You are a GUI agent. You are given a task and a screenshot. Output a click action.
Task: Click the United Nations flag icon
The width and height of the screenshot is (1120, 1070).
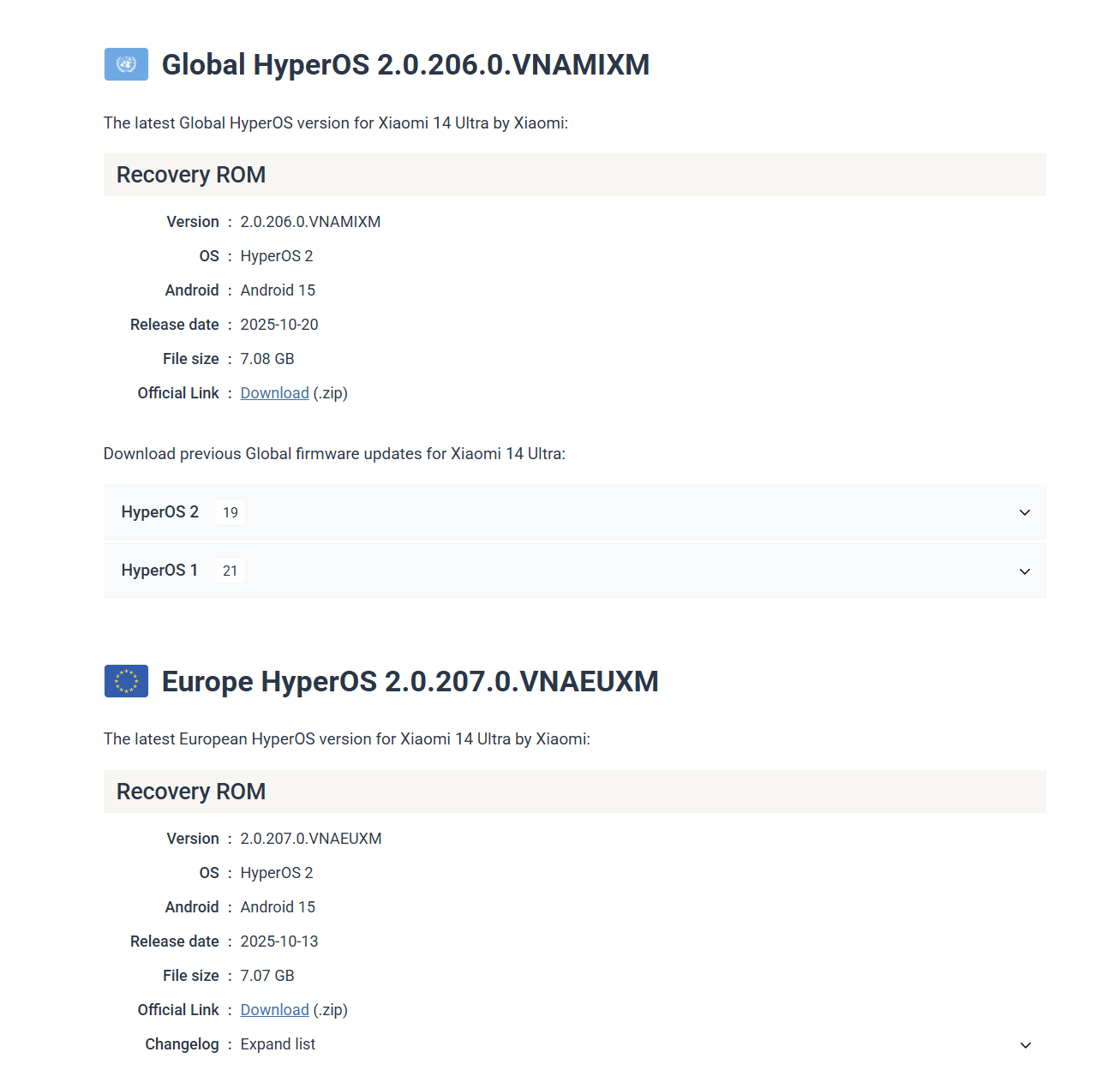click(126, 64)
